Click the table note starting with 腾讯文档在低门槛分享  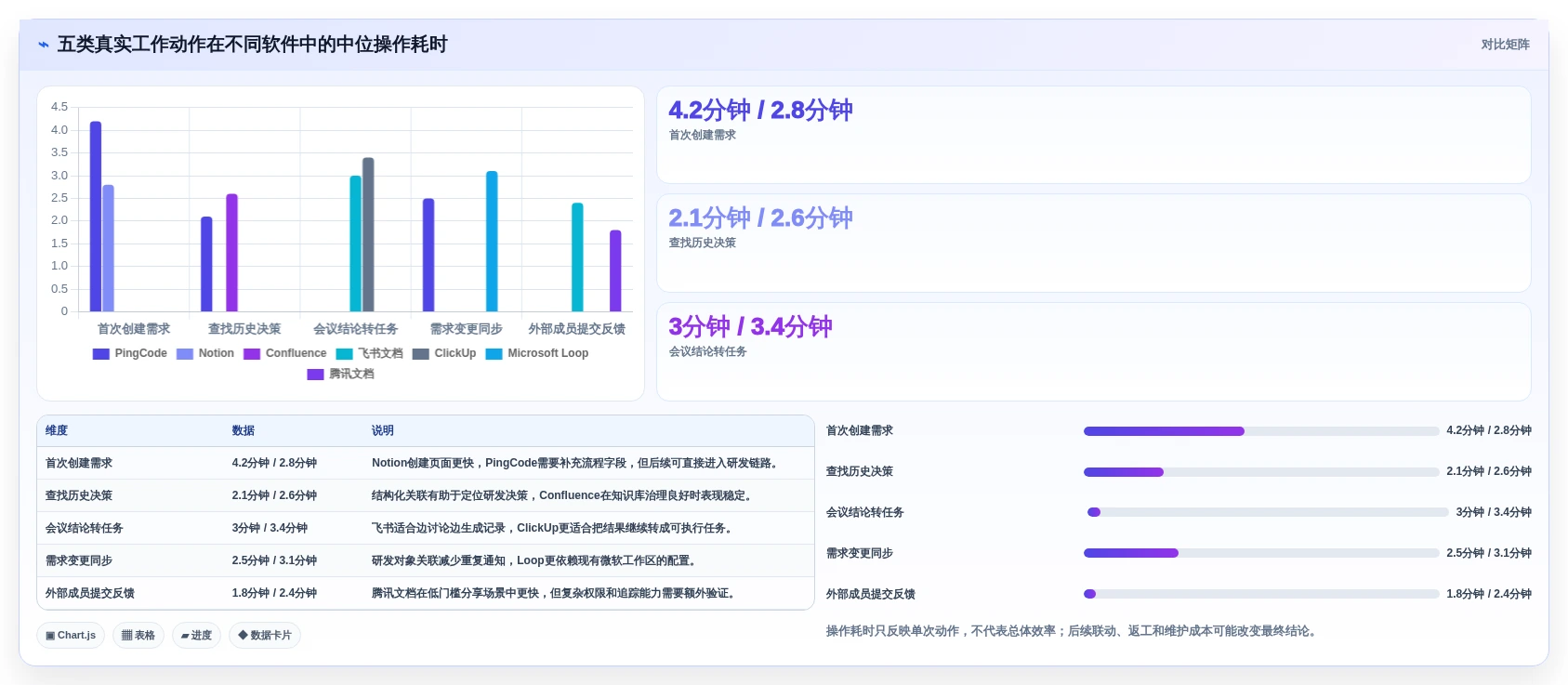coord(557,593)
